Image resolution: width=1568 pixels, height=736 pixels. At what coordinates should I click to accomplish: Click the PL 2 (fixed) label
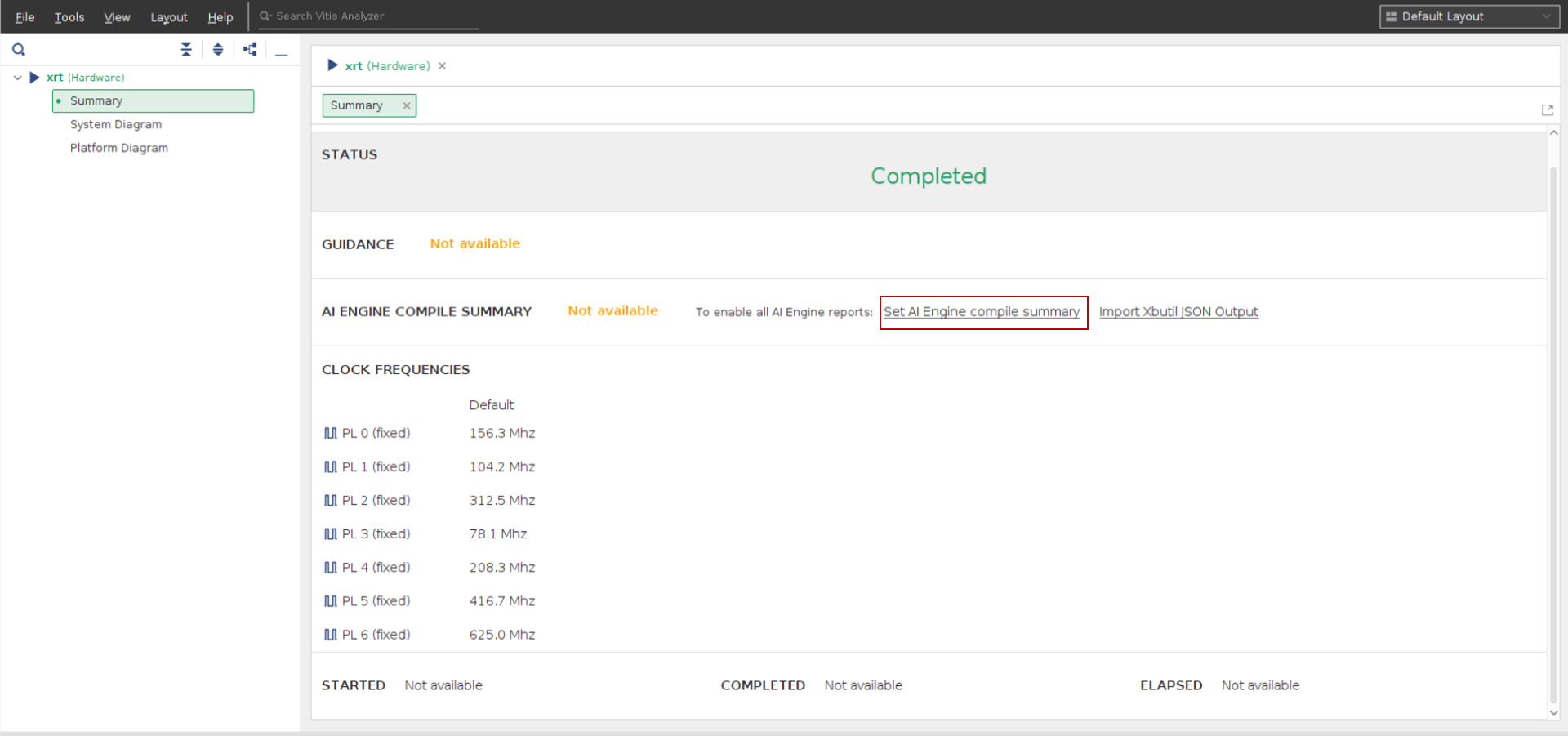[376, 500]
